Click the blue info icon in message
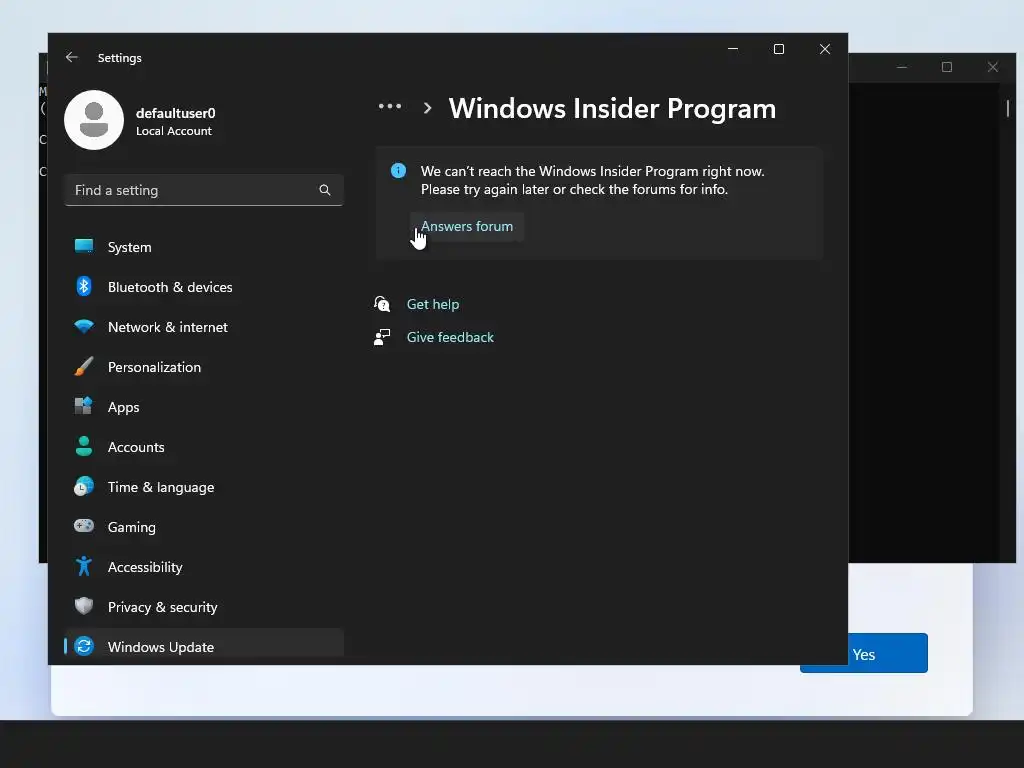This screenshot has height=768, width=1024. pyautogui.click(x=398, y=170)
